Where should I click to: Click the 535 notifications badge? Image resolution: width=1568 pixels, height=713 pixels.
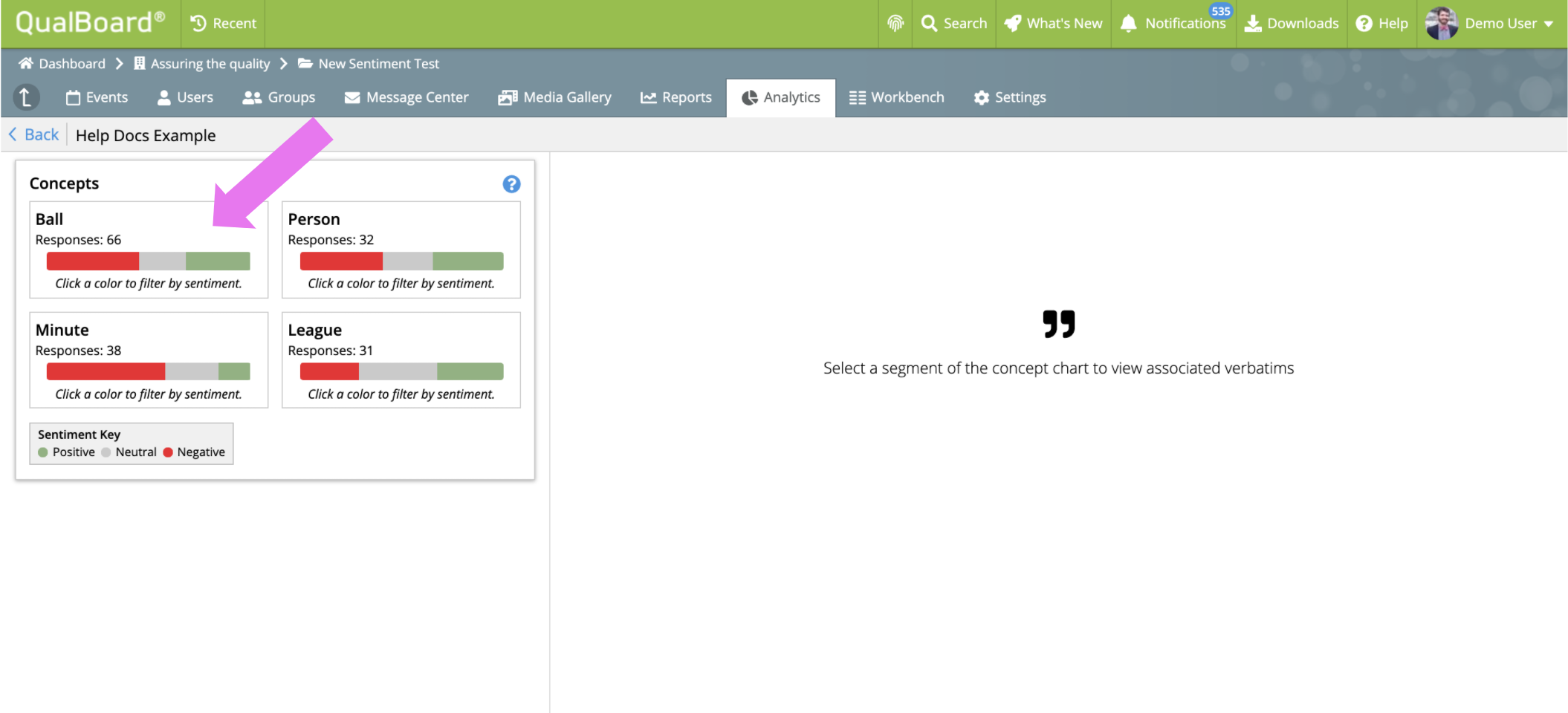(1221, 11)
